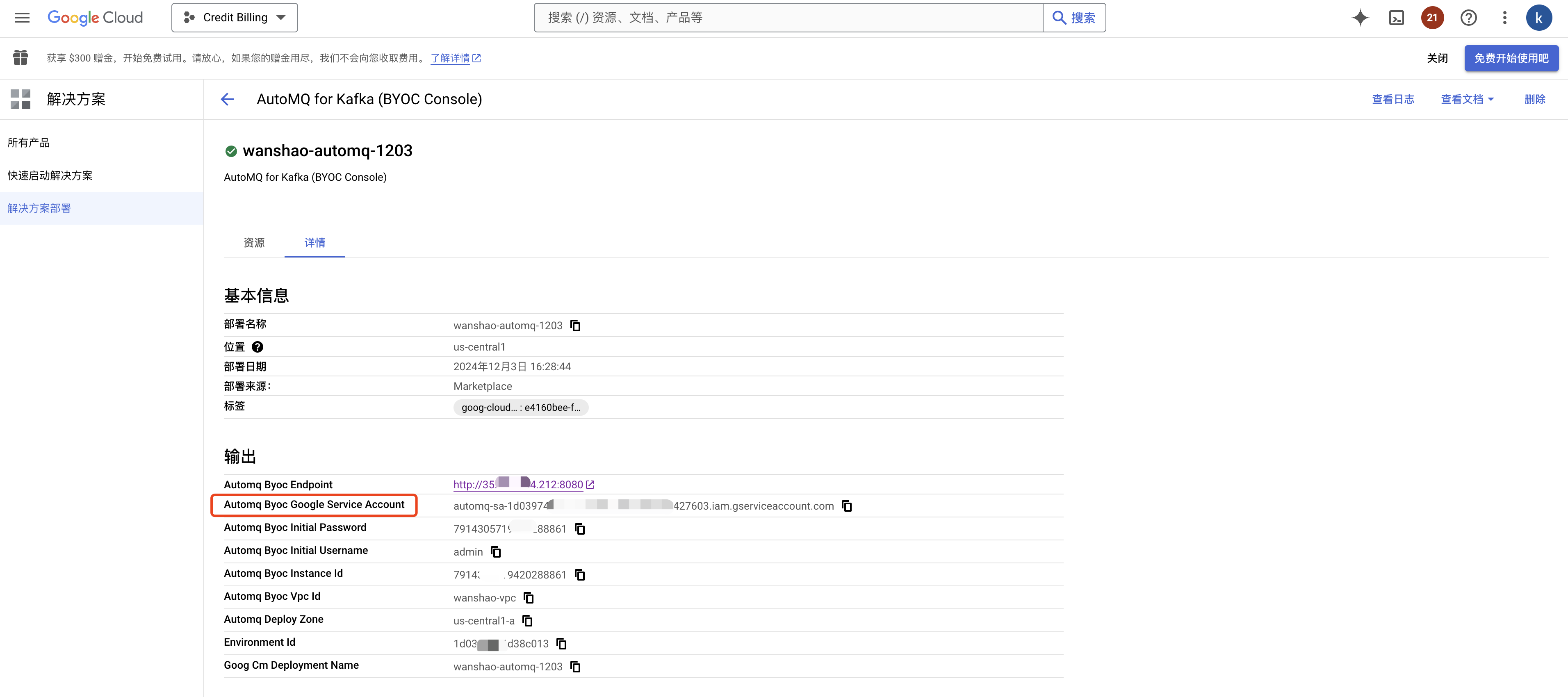The image size is (1568, 697).
Task: Open the Gemini AI sparkle assistant
Action: pos(1360,18)
